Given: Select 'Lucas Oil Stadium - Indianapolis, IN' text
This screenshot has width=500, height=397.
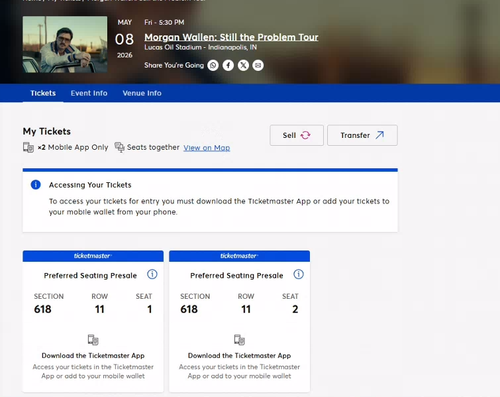Looking at the screenshot, I should 201,47.
